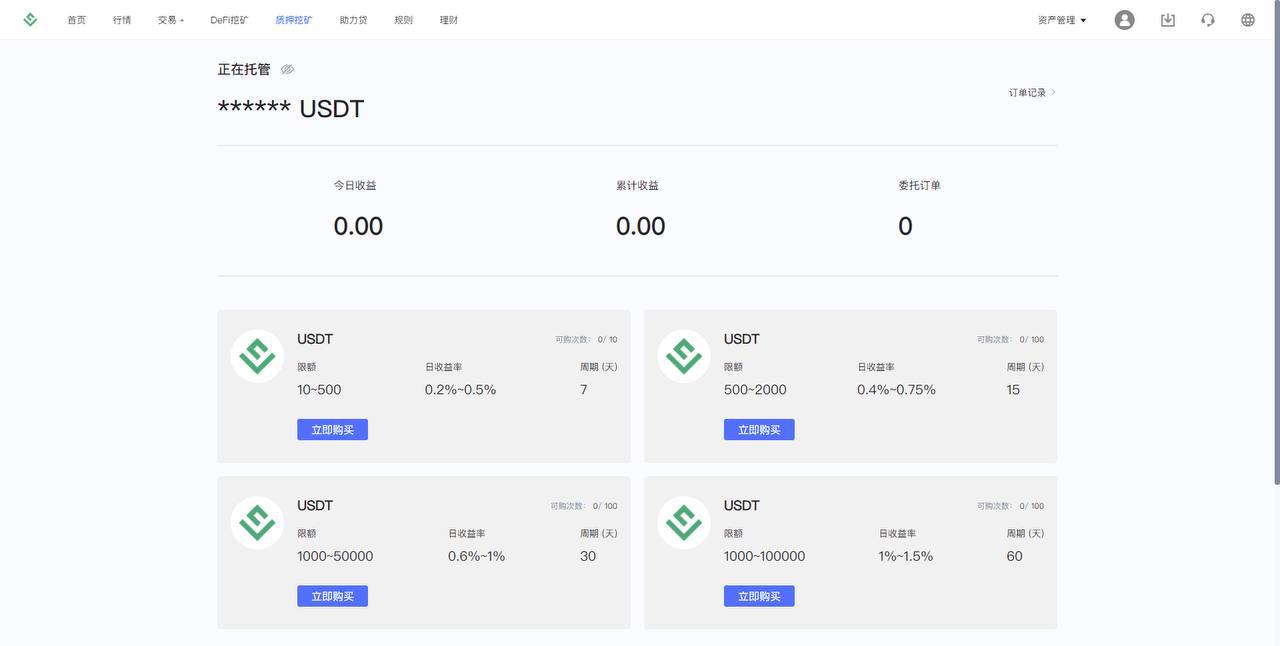Click 立即购买 for the 15-day plan
This screenshot has height=646, width=1280.
pos(759,430)
